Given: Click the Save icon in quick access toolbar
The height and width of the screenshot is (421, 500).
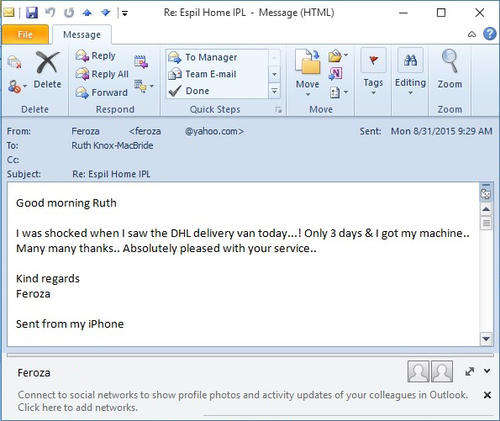Looking at the screenshot, I should click(x=32, y=13).
